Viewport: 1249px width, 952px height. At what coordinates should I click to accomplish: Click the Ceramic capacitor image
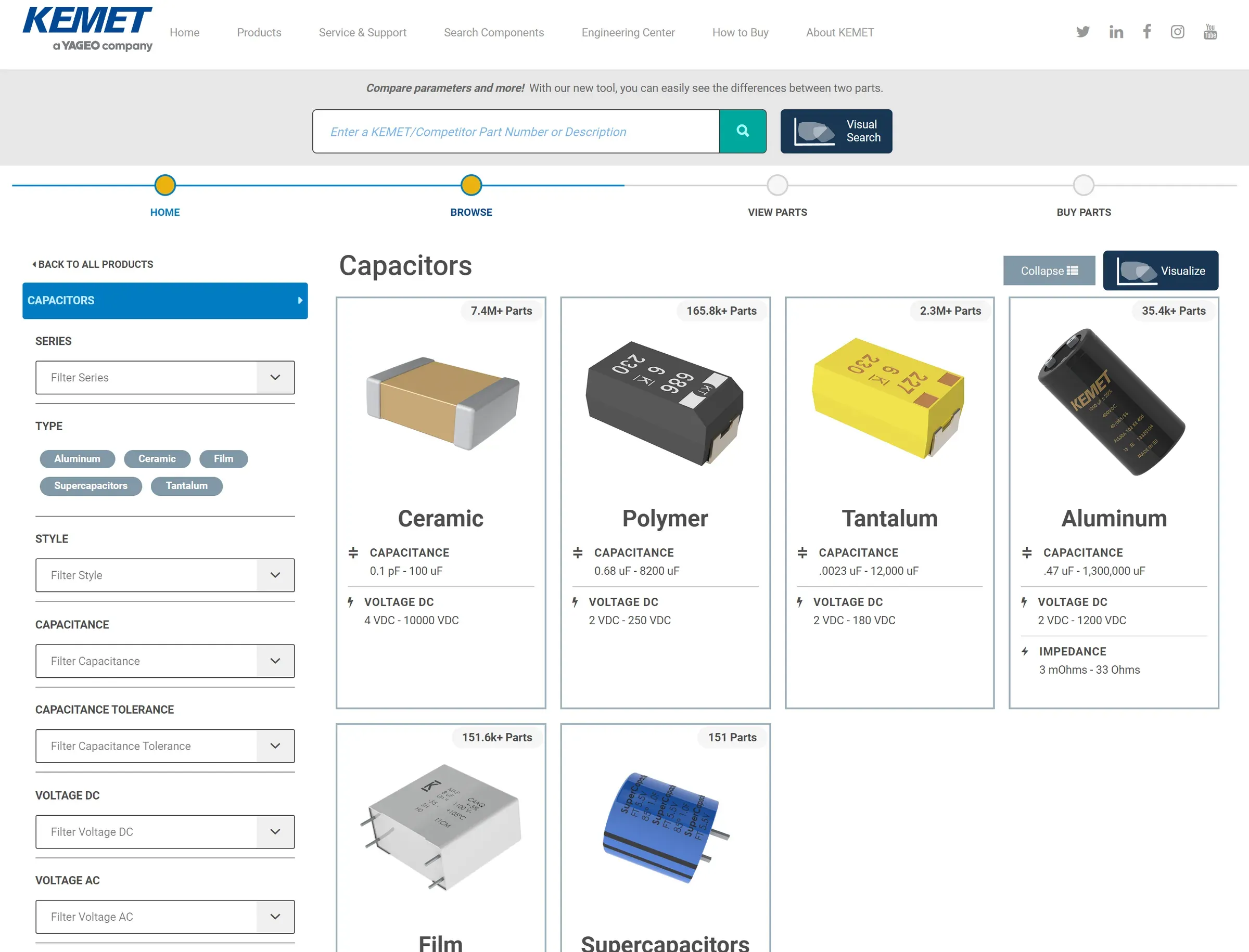pyautogui.click(x=442, y=404)
